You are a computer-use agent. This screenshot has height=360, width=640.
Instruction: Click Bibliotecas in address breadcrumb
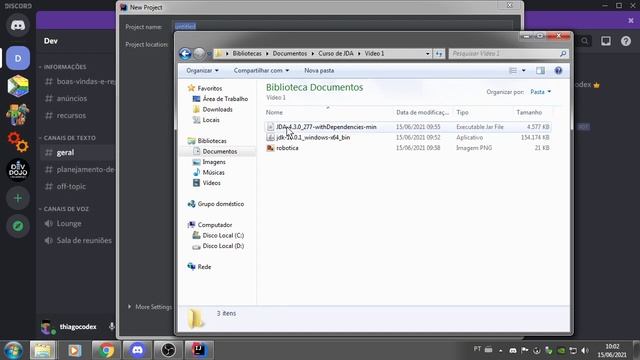pyautogui.click(x=247, y=53)
